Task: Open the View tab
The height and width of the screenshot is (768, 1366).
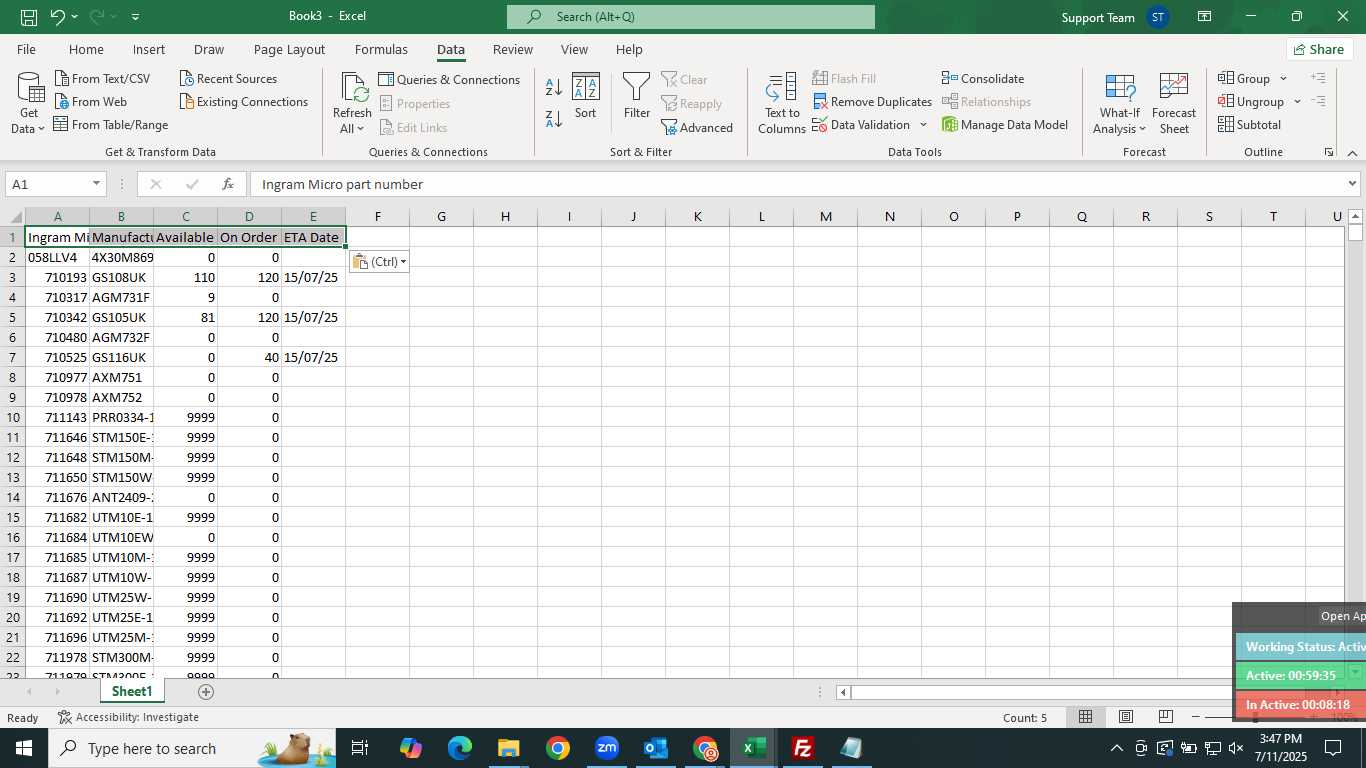Action: (574, 49)
